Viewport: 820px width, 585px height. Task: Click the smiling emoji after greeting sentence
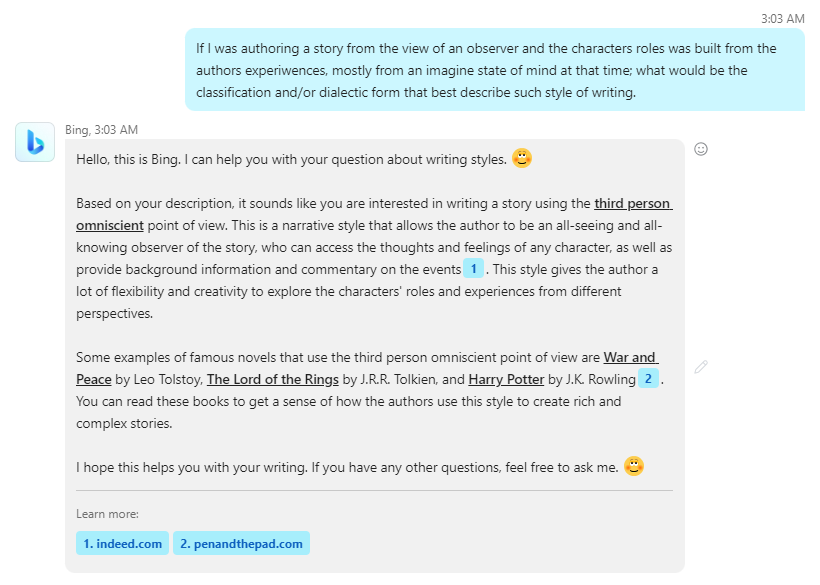(x=522, y=158)
